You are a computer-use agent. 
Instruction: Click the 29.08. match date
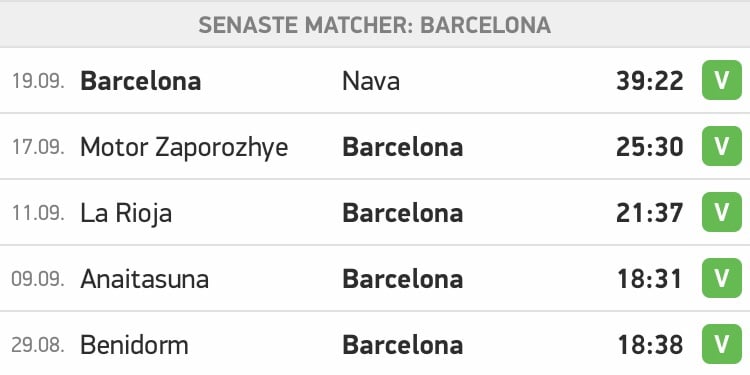[x=38, y=345]
